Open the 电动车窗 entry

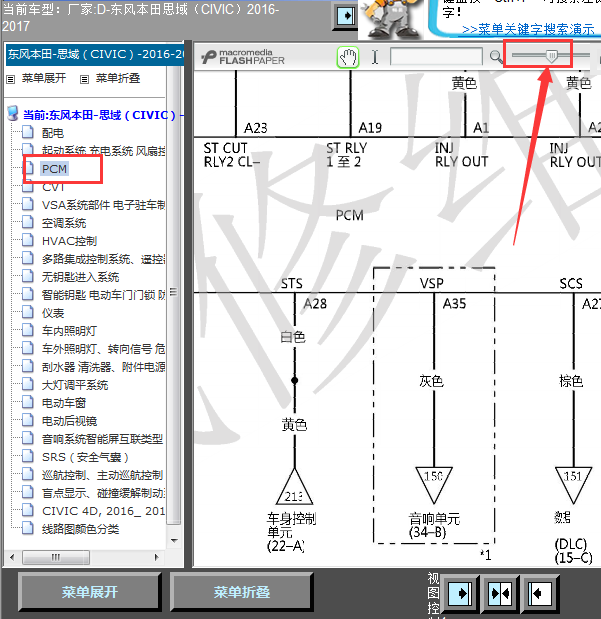click(x=64, y=403)
